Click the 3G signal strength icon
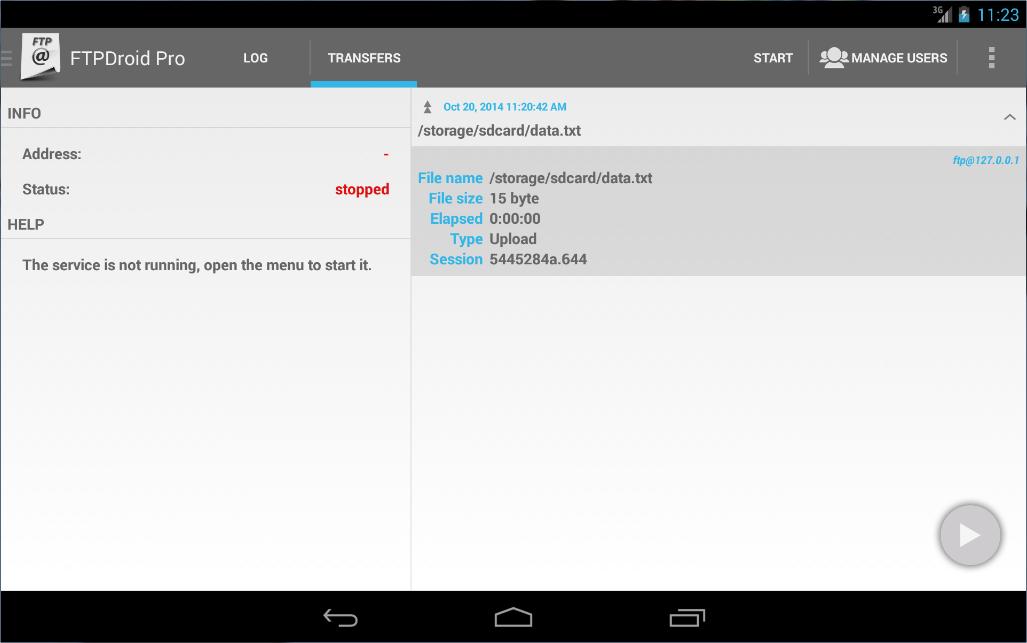This screenshot has height=643, width=1027. tap(942, 14)
